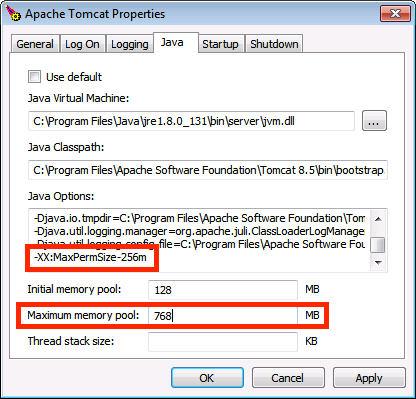
Task: Click the Java Options scrollbar thumb
Action: 378,245
